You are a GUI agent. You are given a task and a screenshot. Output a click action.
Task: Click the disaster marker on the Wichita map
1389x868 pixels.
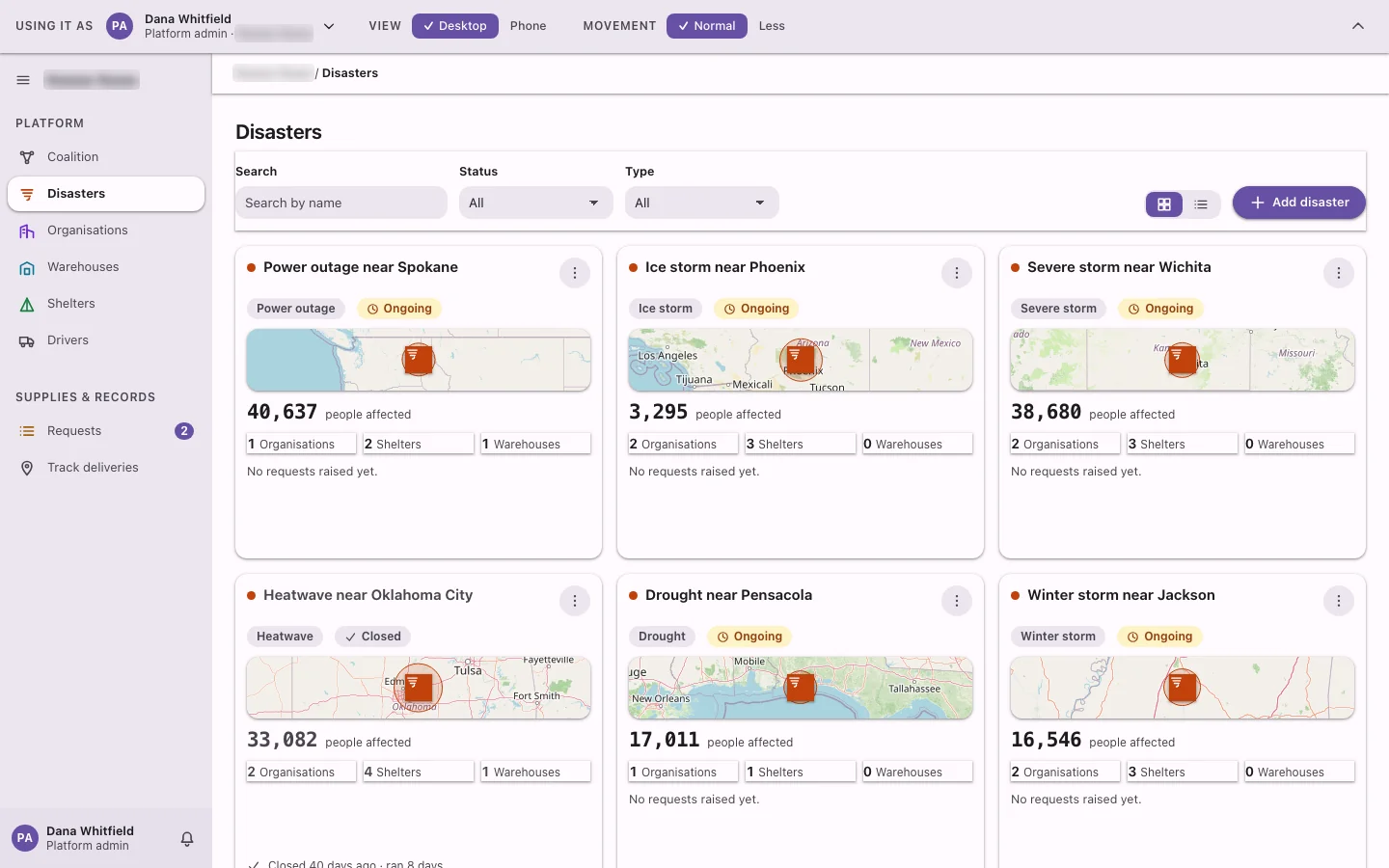pos(1183,359)
